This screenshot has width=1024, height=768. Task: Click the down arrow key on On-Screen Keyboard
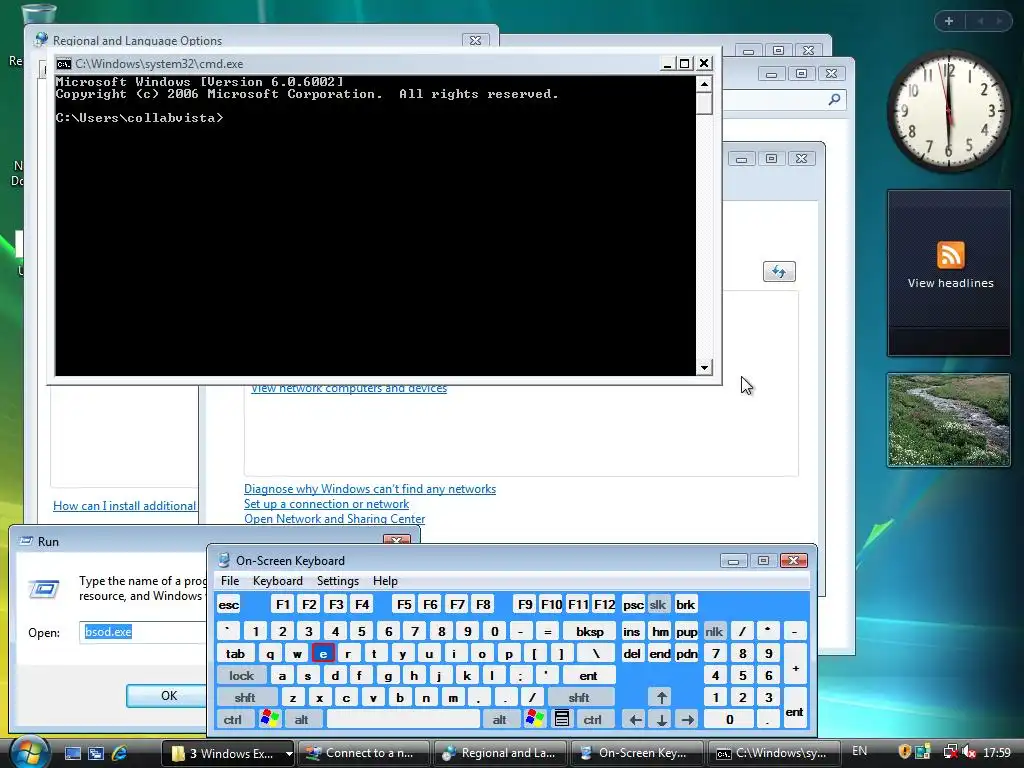coord(661,720)
